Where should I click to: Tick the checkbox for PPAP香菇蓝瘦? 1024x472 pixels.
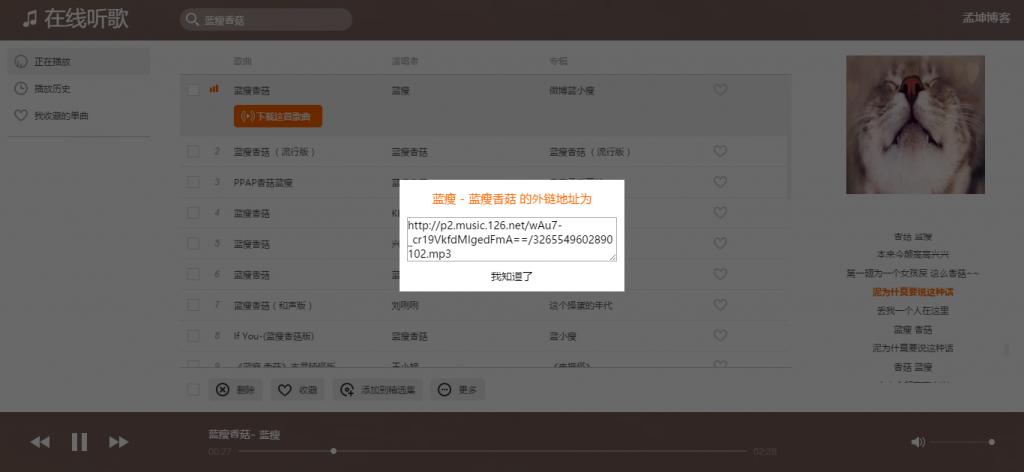[193, 182]
